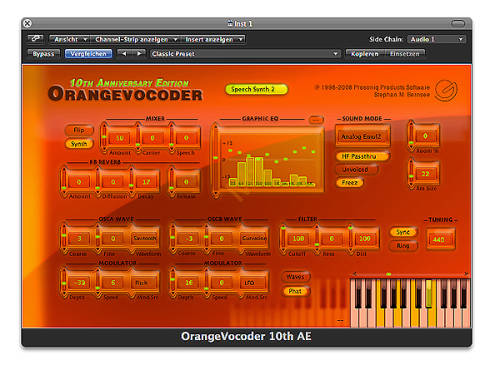Toggle the Phat button
The width and height of the screenshot is (500, 365).
(x=295, y=291)
